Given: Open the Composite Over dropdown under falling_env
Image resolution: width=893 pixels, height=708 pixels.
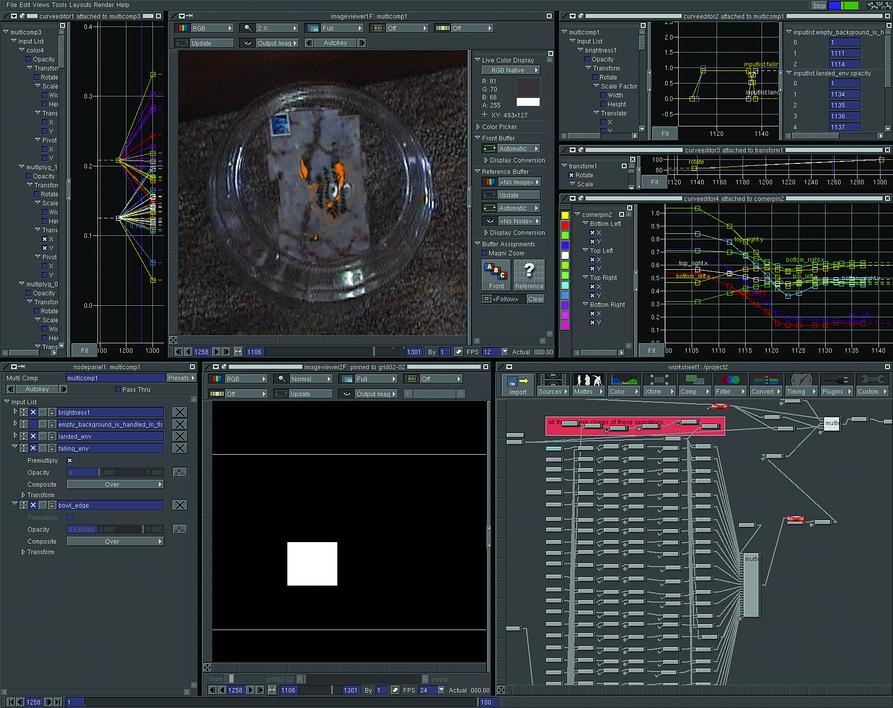Looking at the screenshot, I should (114, 483).
